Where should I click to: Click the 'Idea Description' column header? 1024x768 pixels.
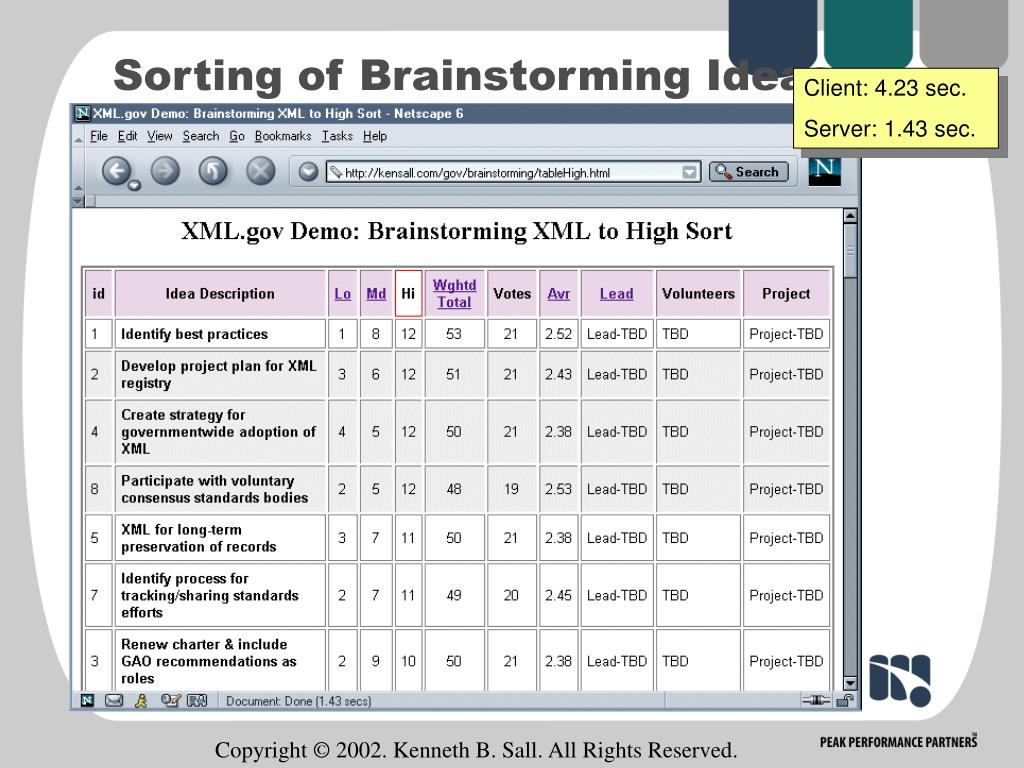[x=220, y=293]
